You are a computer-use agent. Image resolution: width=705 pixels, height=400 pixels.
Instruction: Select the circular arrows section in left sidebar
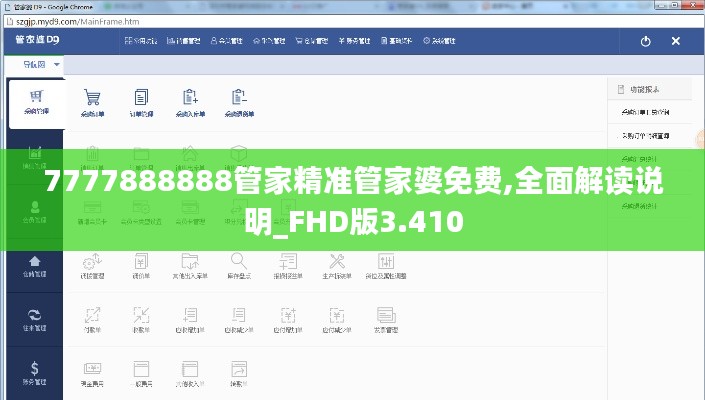[x=35, y=318]
